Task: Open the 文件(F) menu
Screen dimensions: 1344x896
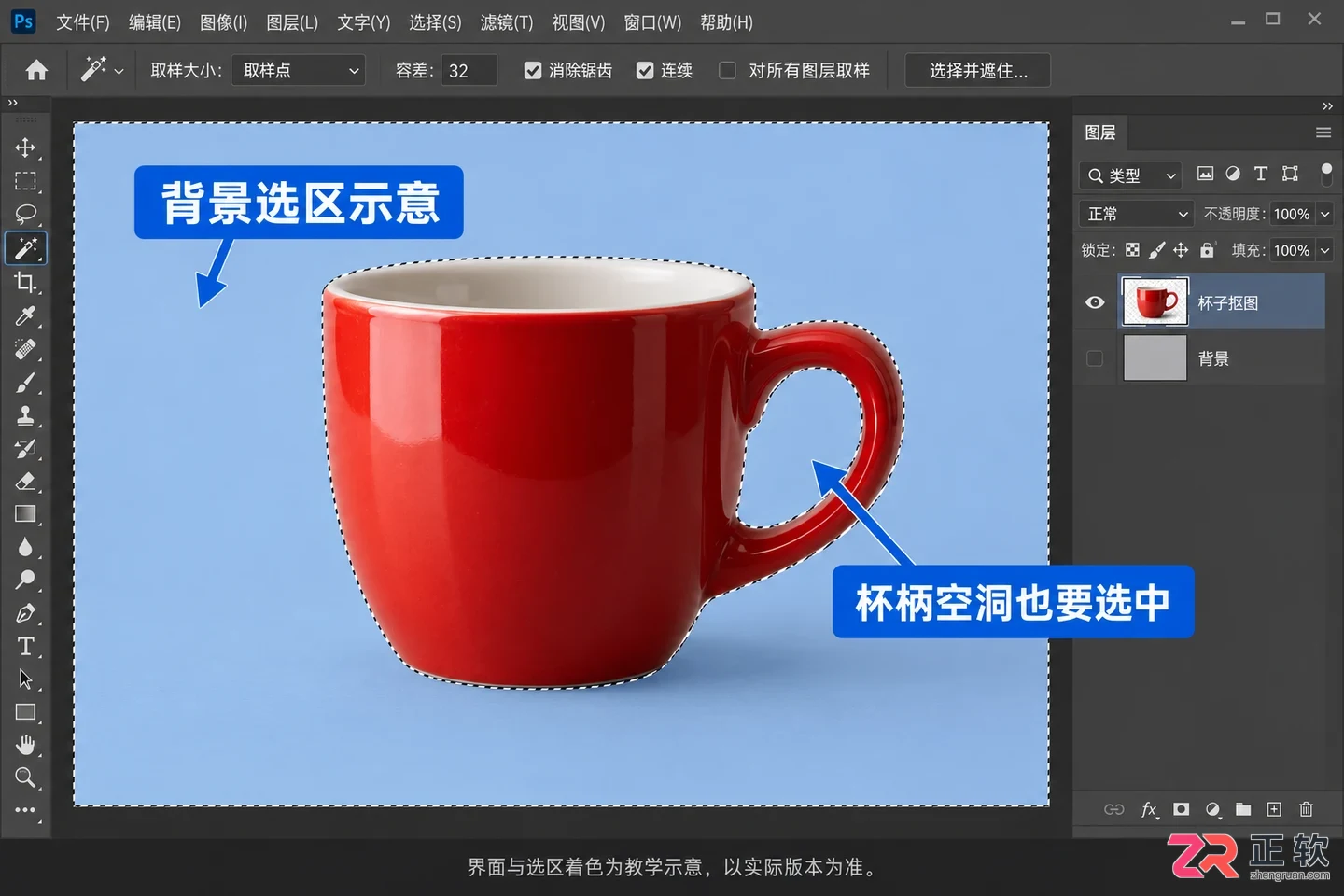Action: tap(83, 22)
